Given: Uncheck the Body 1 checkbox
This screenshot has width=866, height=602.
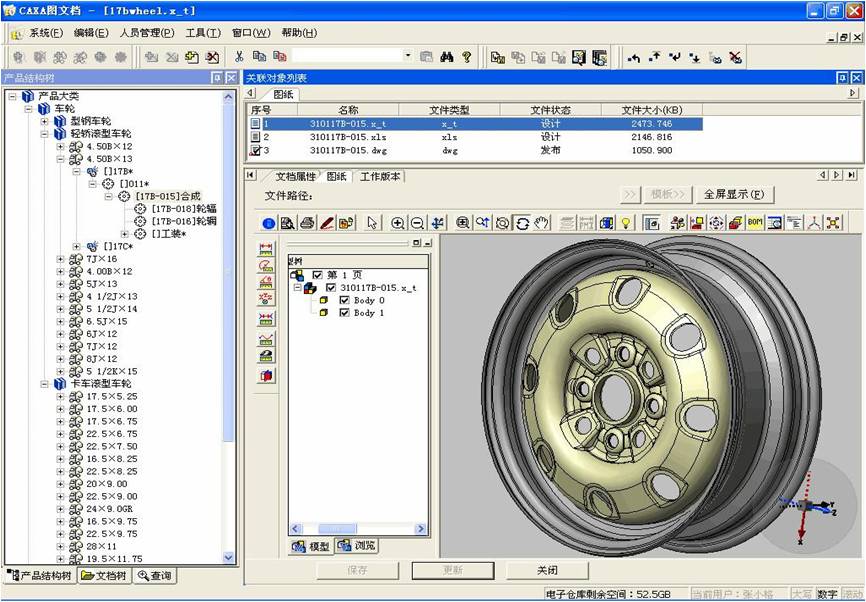Looking at the screenshot, I should click(x=345, y=313).
